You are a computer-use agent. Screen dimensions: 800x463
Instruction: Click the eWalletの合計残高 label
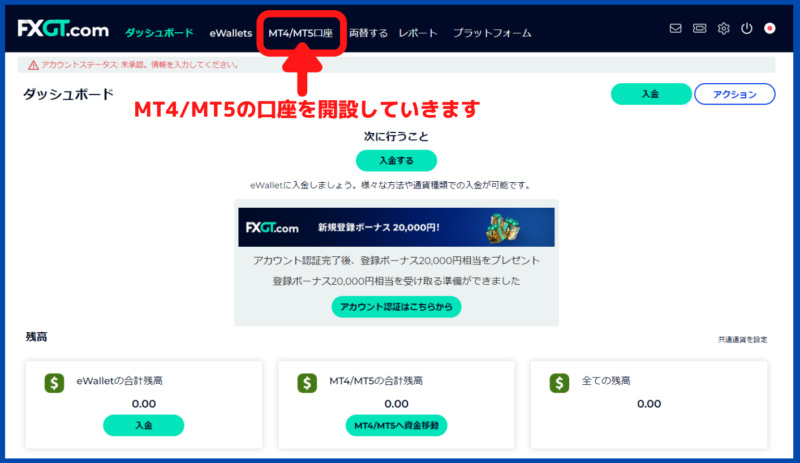tap(119, 381)
